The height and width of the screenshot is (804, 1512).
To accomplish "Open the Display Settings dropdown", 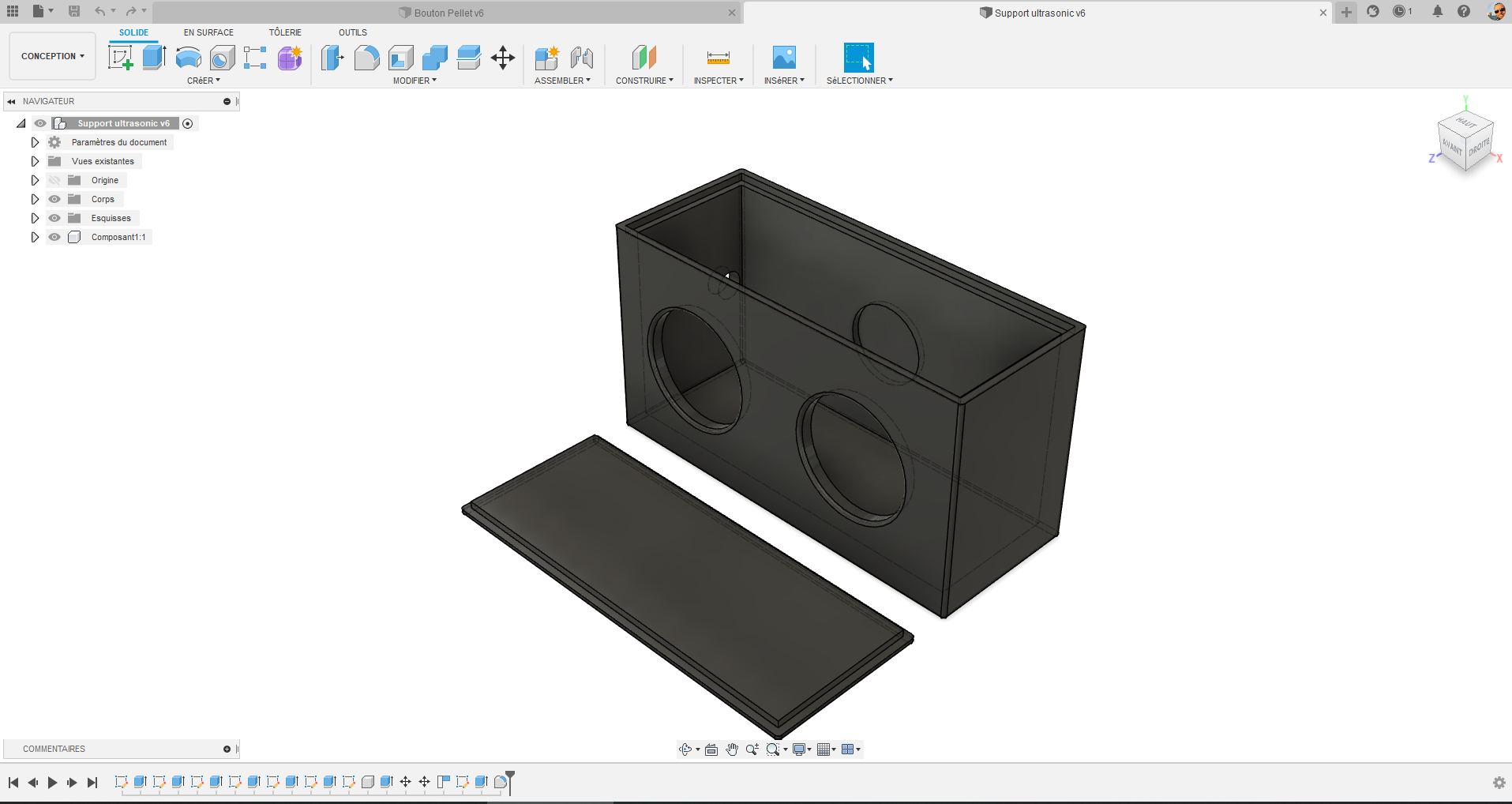I will coord(801,750).
